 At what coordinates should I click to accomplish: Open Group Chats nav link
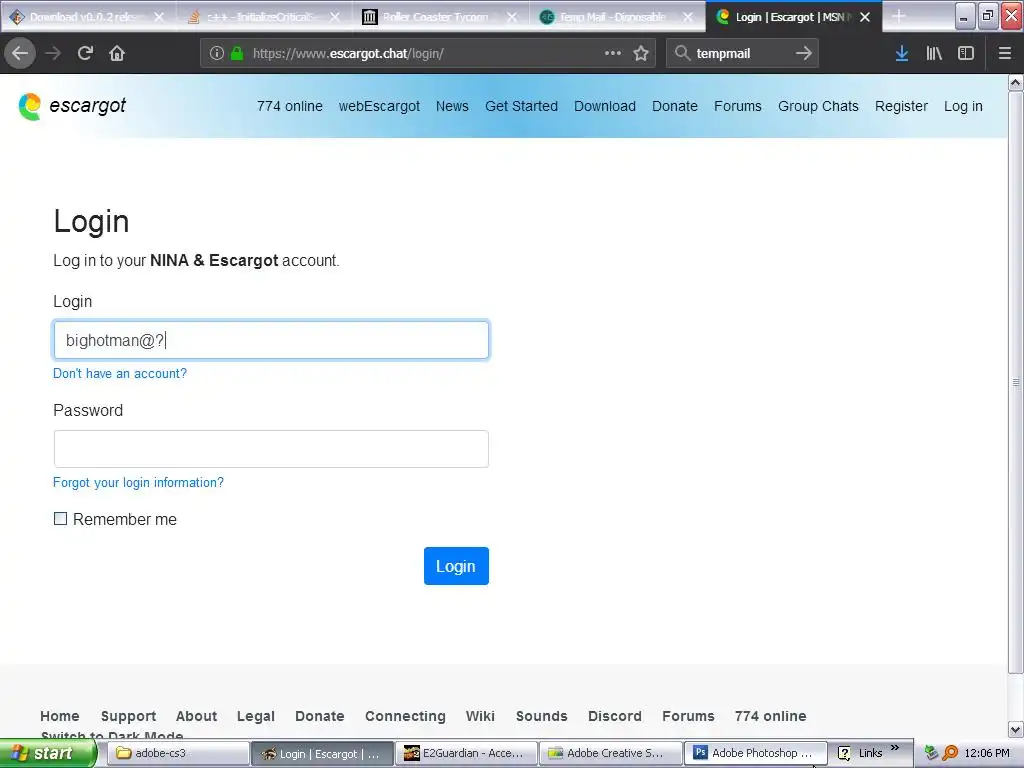click(818, 106)
